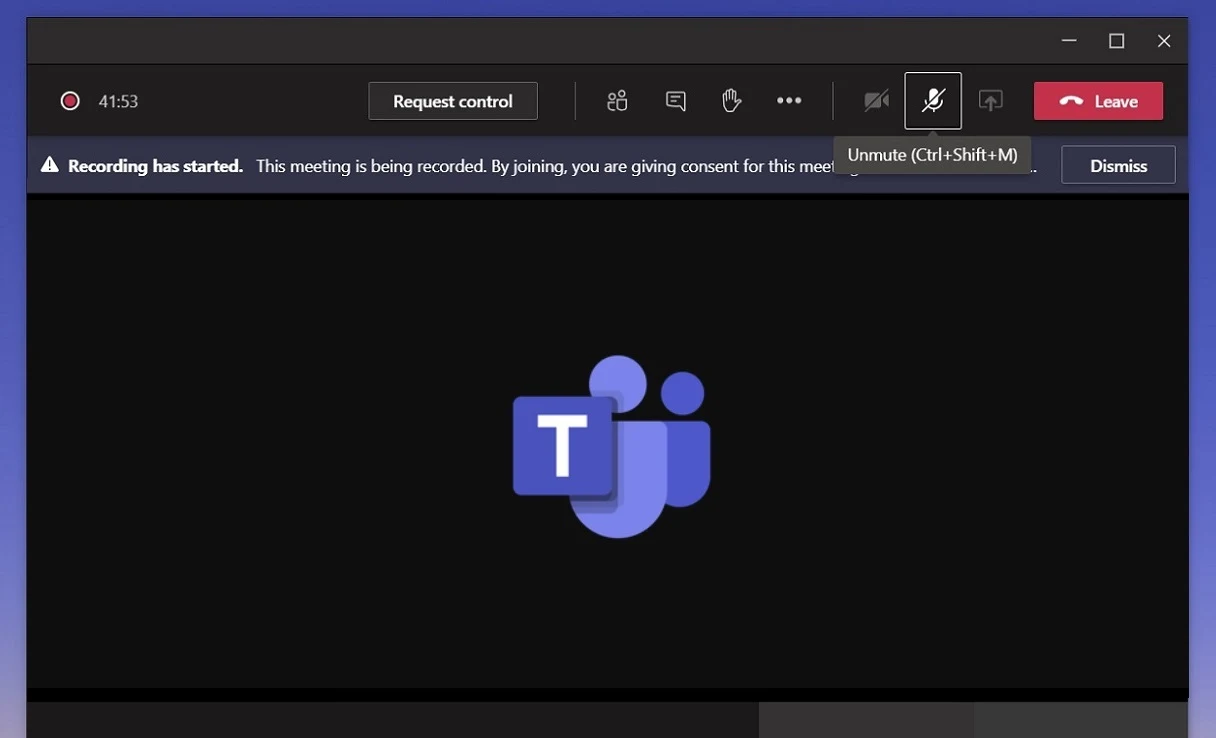
Task: Click the Unmute keyboard shortcut tooltip
Action: 932,154
